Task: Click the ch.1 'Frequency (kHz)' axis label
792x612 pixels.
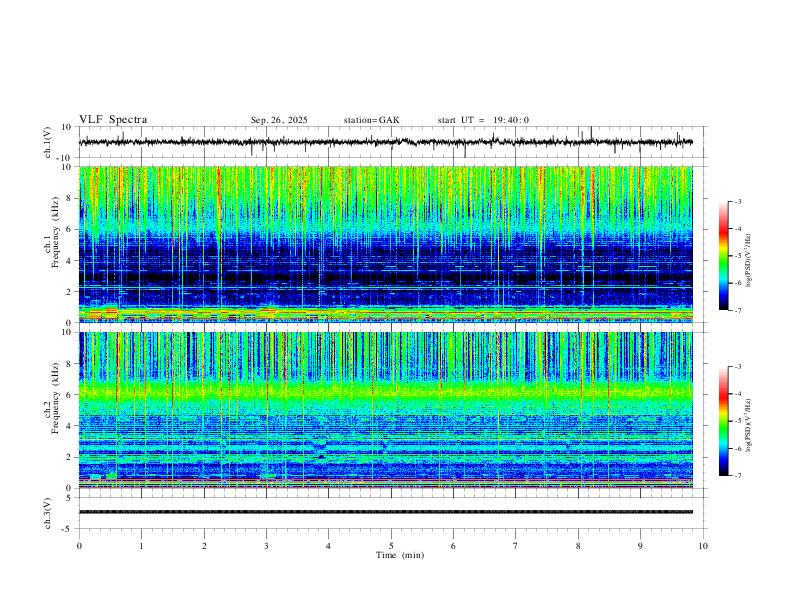Action: pos(55,233)
